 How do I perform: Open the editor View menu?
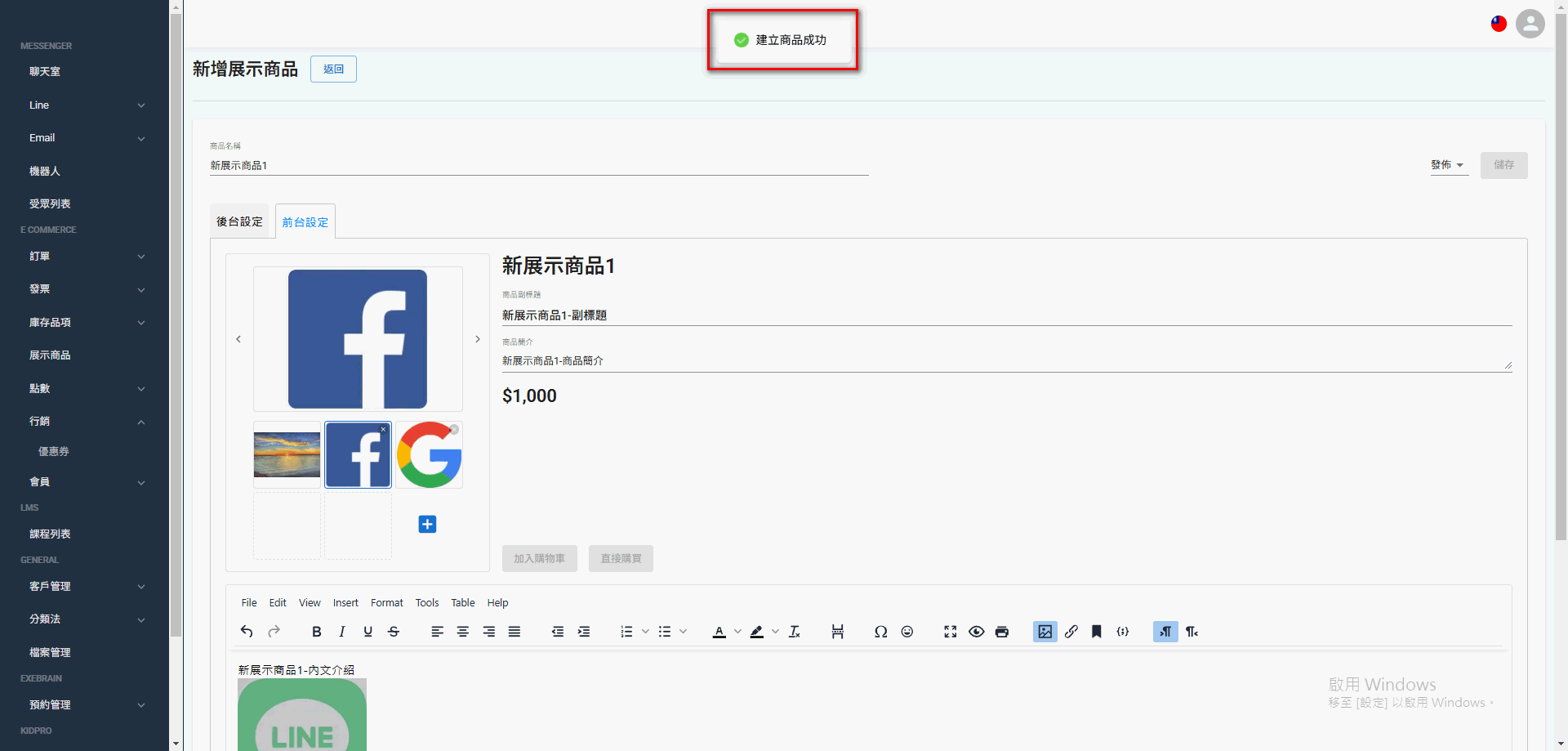[310, 603]
